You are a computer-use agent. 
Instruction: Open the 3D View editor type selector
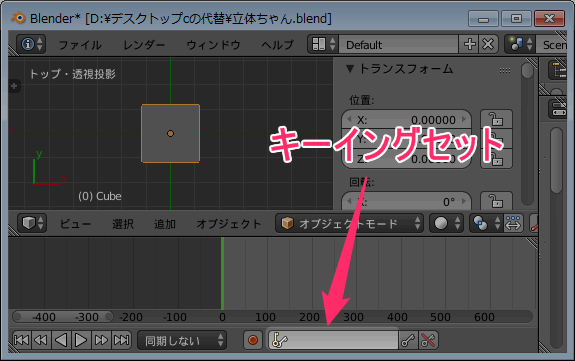(32, 223)
